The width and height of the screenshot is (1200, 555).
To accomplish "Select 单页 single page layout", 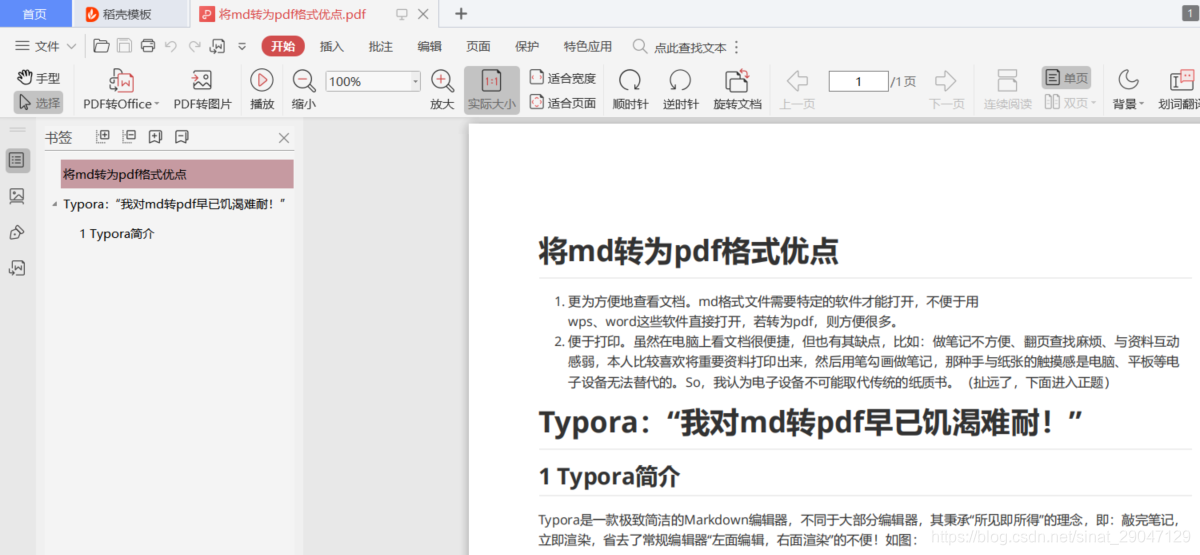I will coord(1066,78).
